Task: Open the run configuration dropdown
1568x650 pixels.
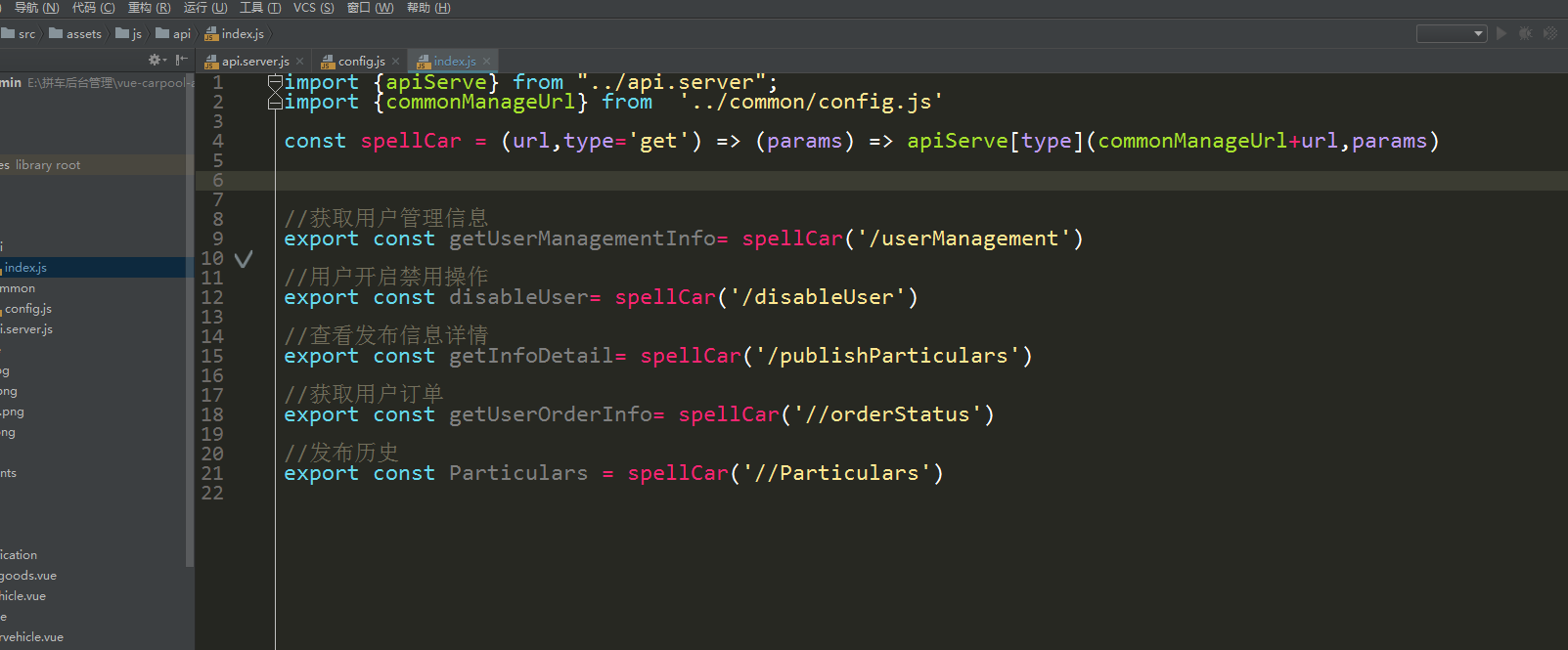Action: pos(1452,33)
